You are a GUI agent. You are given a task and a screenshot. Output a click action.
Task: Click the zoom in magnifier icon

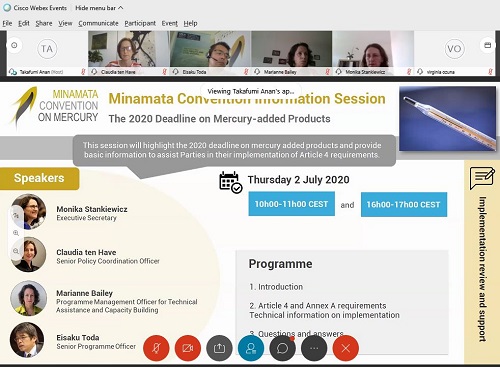click(x=16, y=233)
